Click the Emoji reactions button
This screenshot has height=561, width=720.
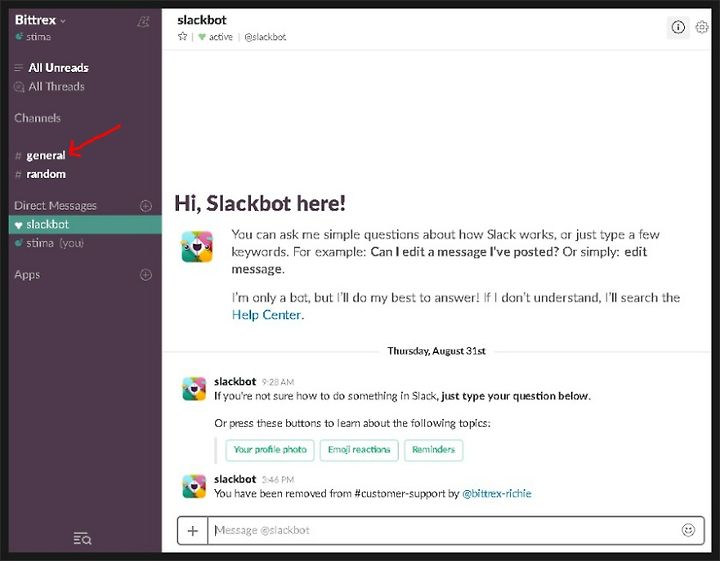359,450
